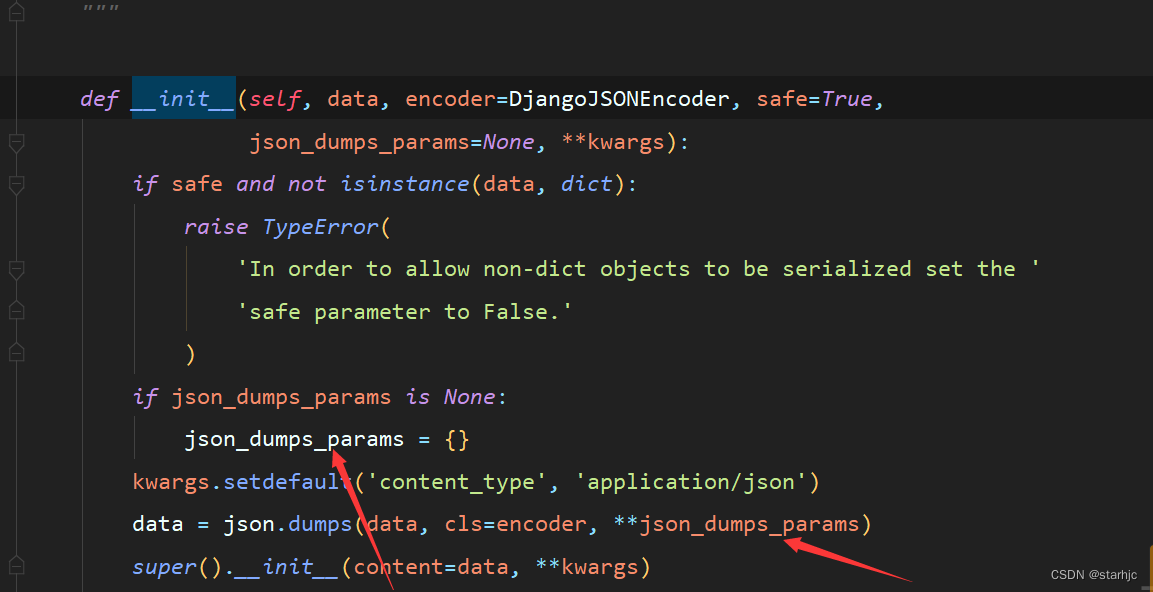Click the highlighted __init__ after def
This screenshot has width=1153, height=592.
tap(184, 99)
